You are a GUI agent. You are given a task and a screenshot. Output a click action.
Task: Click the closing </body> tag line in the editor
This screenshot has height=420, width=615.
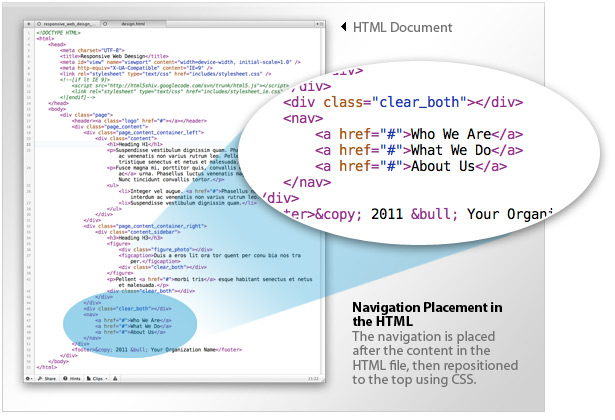pyautogui.click(x=58, y=362)
